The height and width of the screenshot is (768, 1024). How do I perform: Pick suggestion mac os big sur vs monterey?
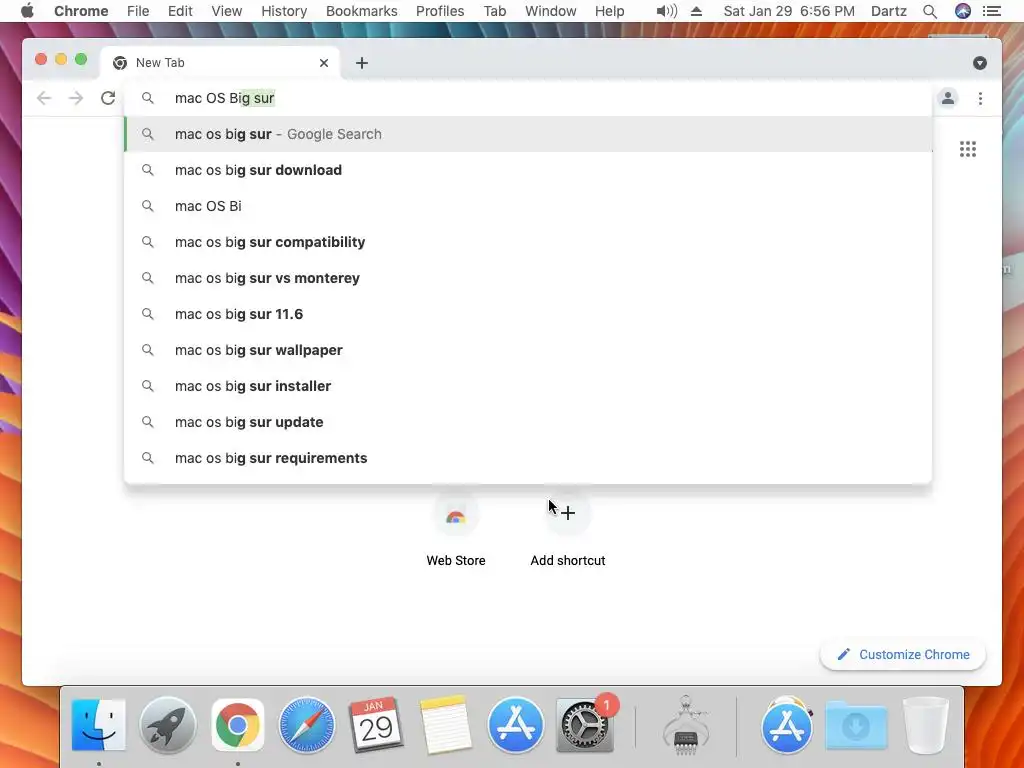click(x=528, y=278)
